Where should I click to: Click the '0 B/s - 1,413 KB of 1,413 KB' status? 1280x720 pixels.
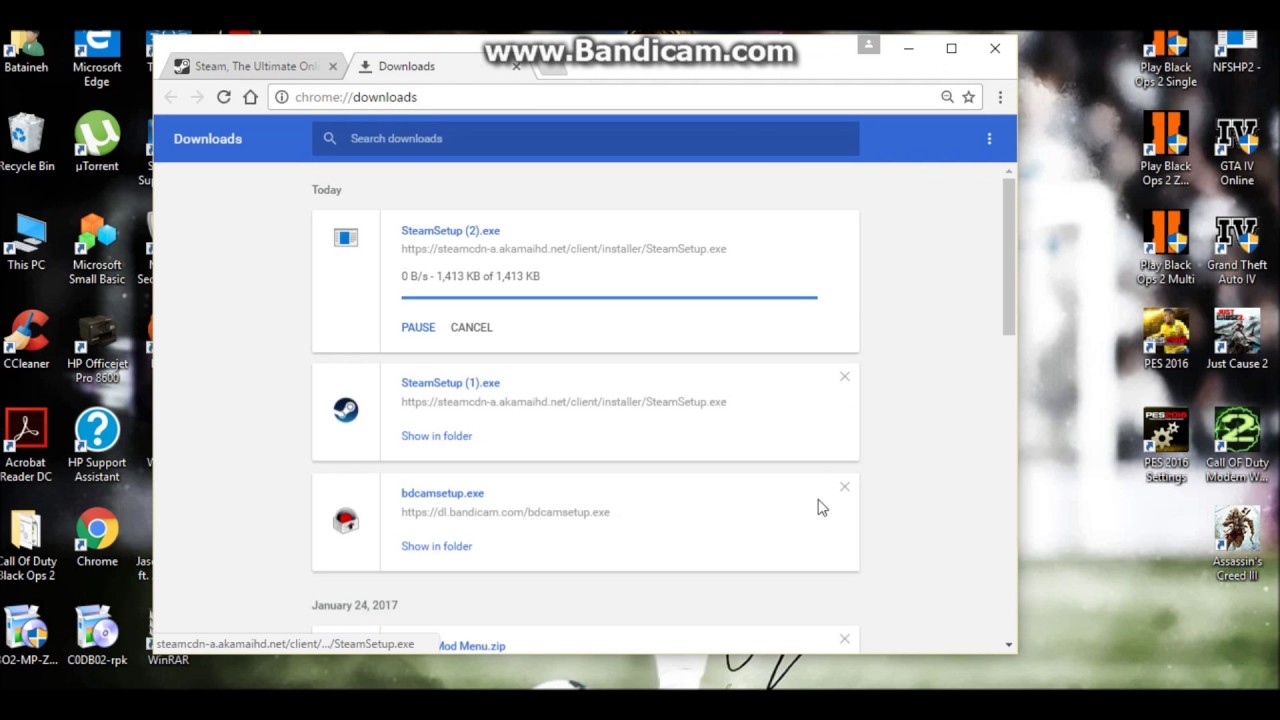[x=470, y=276]
